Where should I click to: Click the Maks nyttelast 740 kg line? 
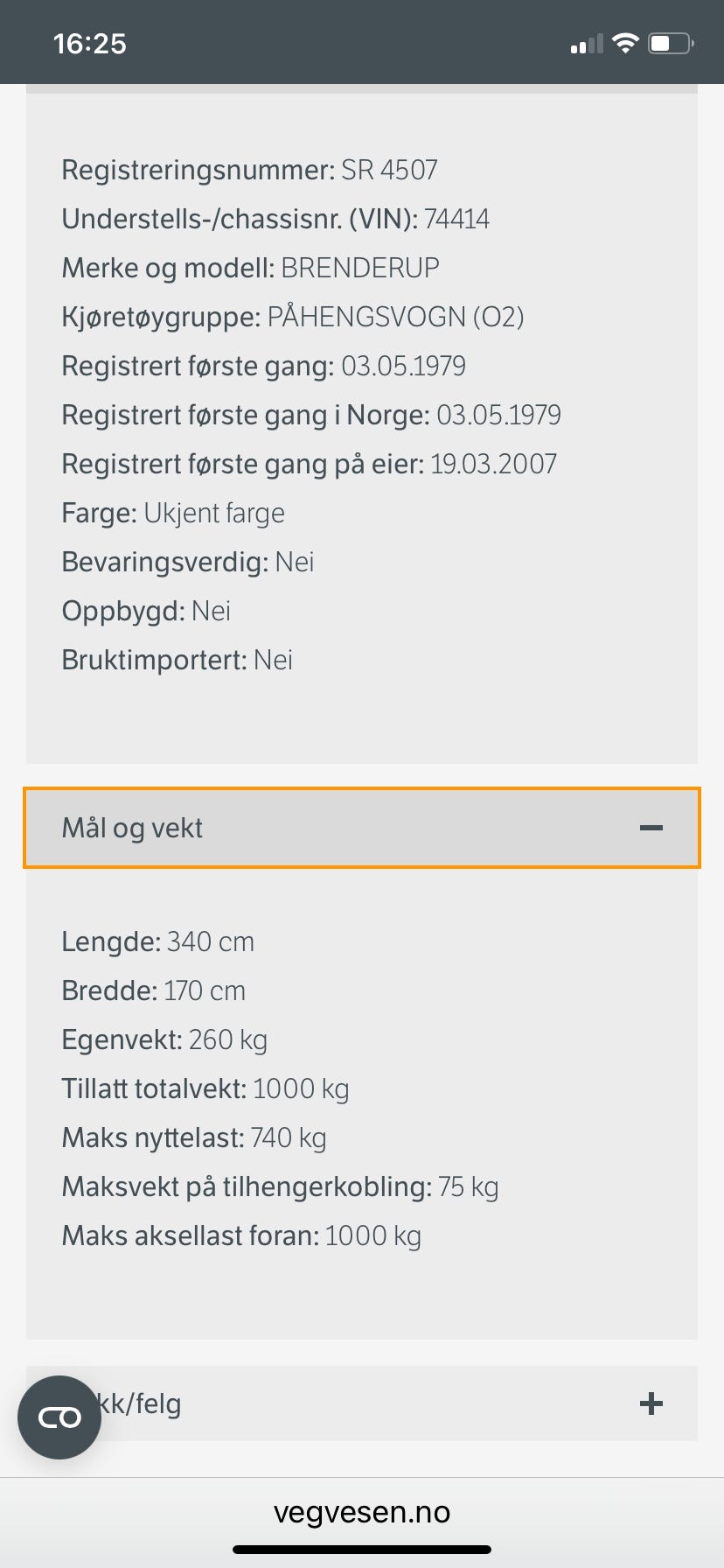pos(194,1137)
